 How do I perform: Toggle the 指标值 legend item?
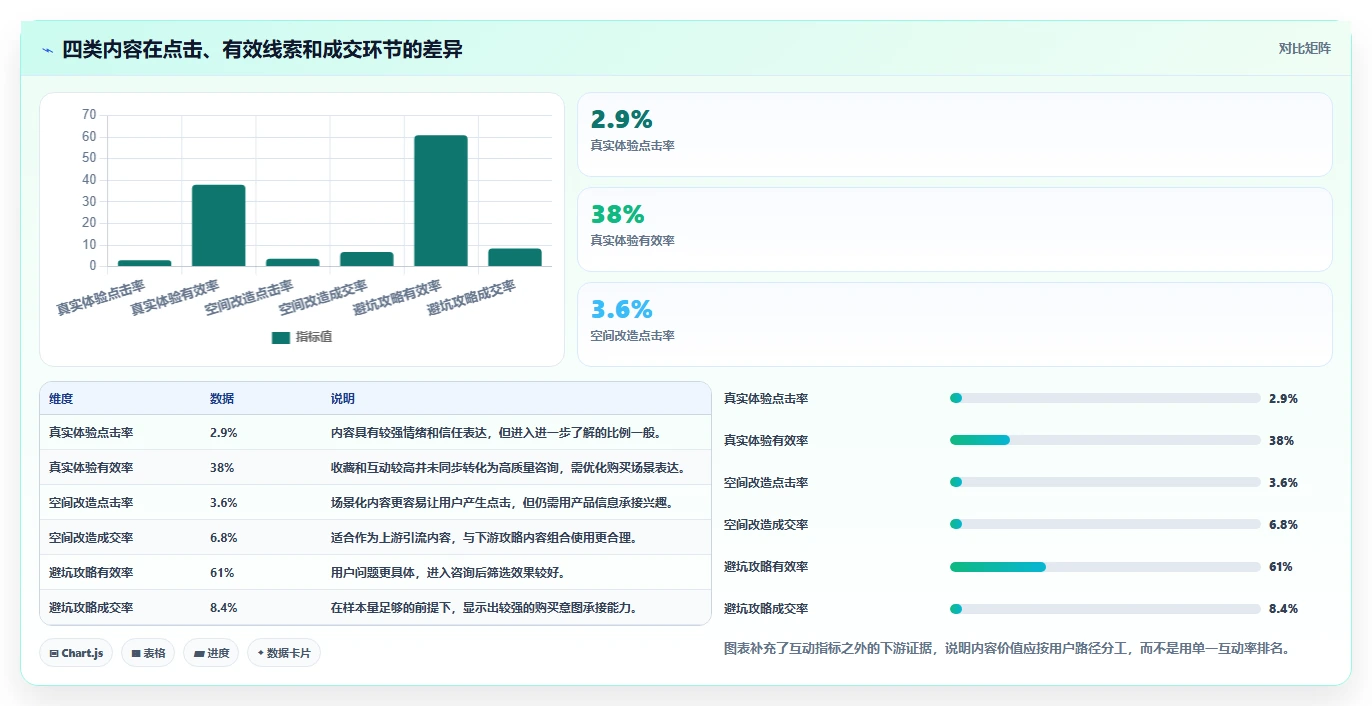pyautogui.click(x=302, y=337)
